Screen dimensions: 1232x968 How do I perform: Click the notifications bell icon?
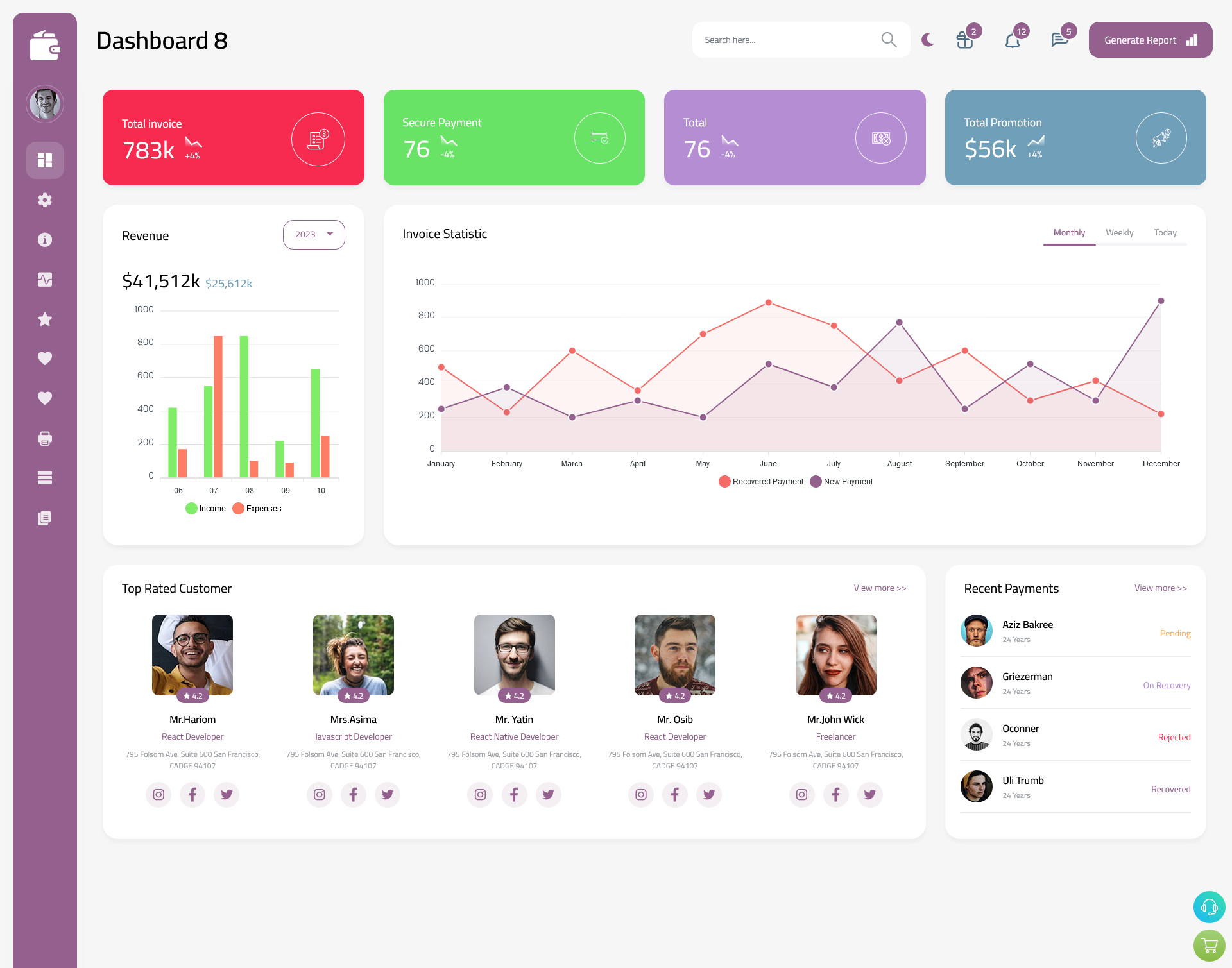click(1012, 40)
